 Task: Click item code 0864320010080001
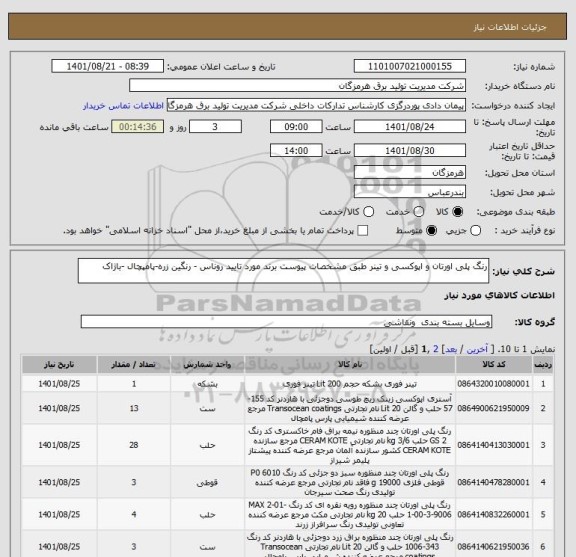point(493,384)
